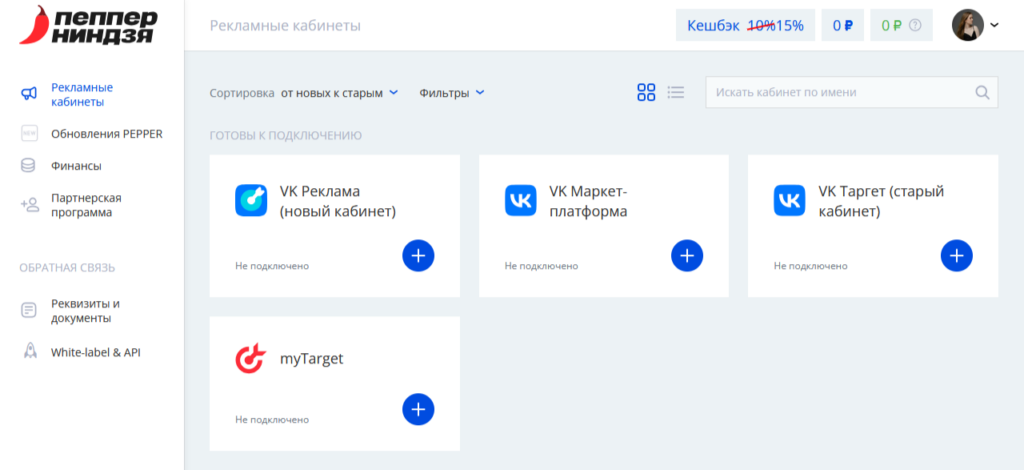The width and height of the screenshot is (1024, 470).
Task: Open the user profile avatar menu
Action: (x=974, y=26)
